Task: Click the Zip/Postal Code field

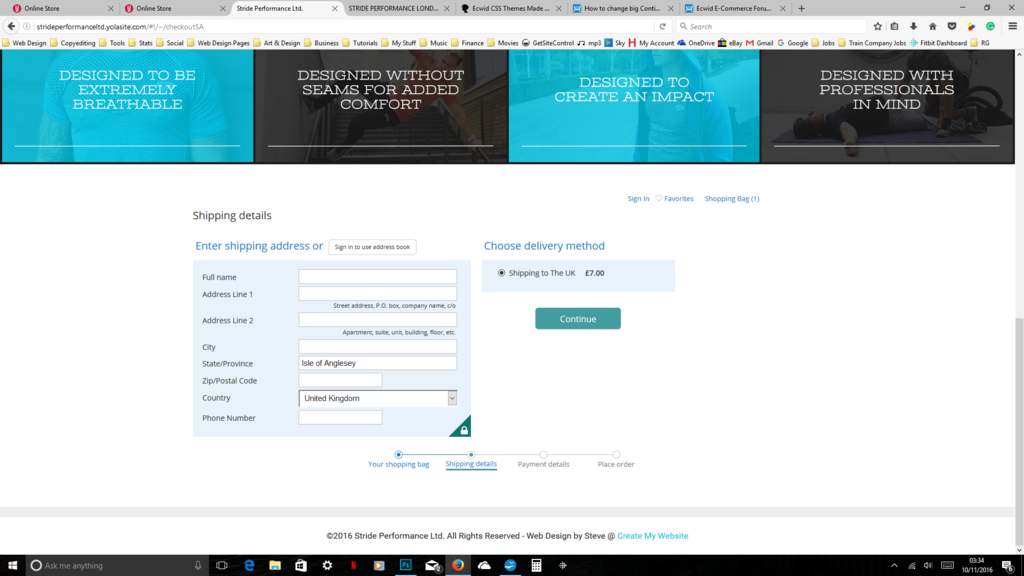Action: (x=340, y=380)
